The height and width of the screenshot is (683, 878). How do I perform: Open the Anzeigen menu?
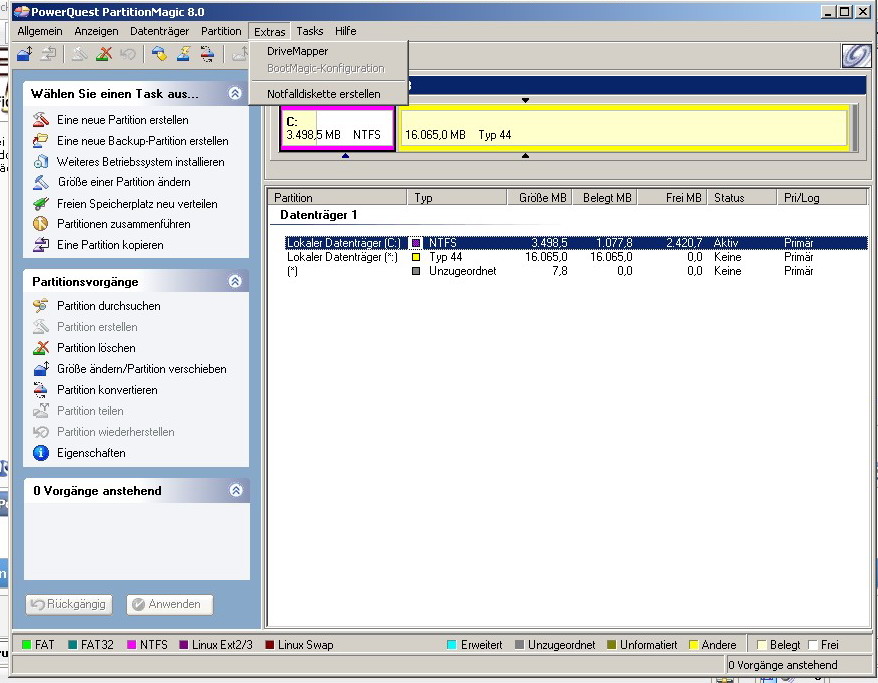point(96,31)
